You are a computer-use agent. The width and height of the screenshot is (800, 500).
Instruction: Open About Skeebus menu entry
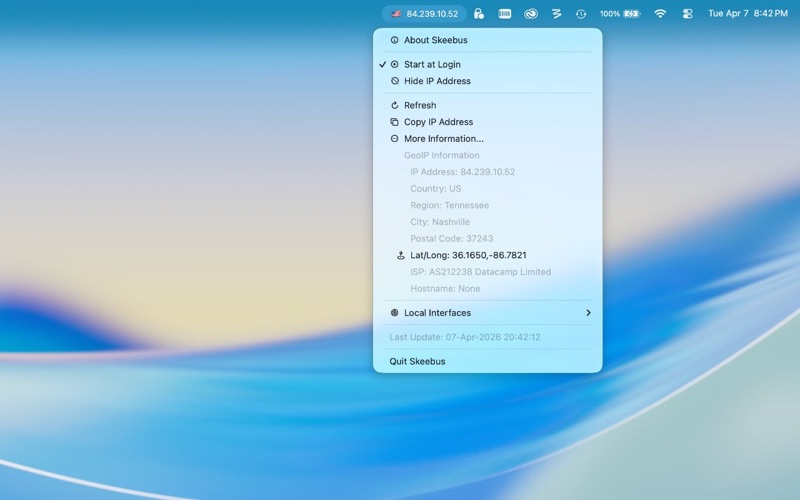coord(488,40)
